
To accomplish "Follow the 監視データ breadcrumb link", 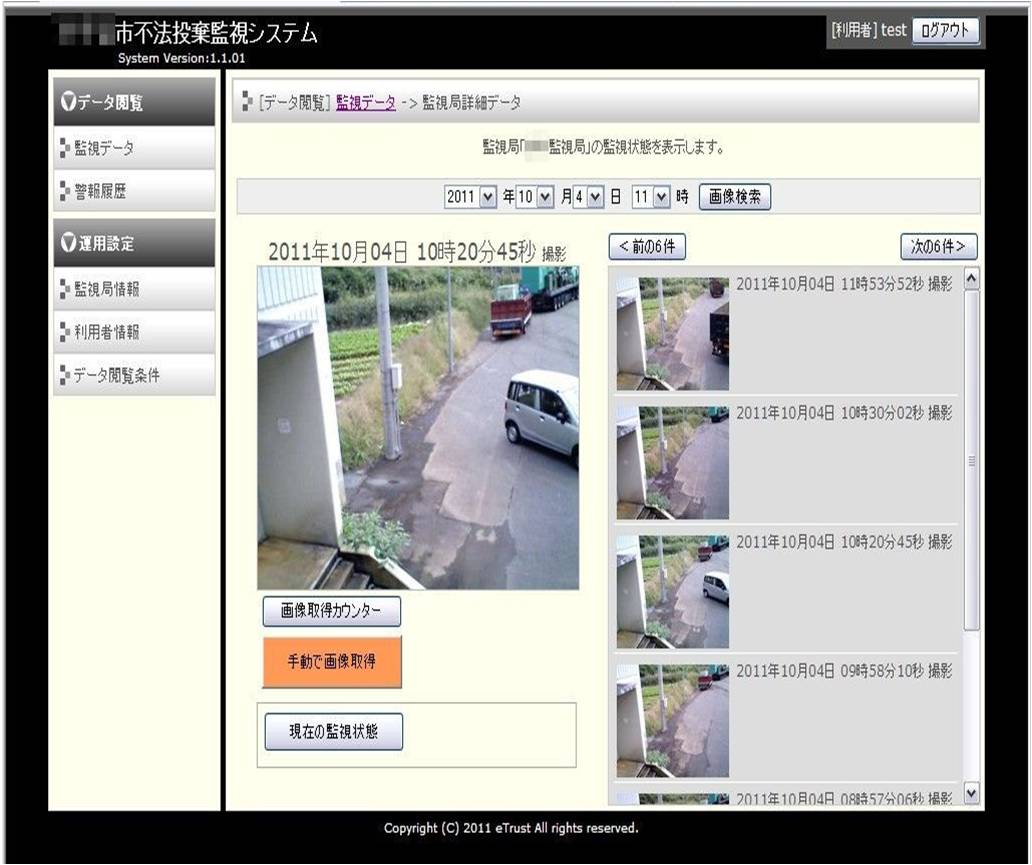I will pyautogui.click(x=366, y=103).
